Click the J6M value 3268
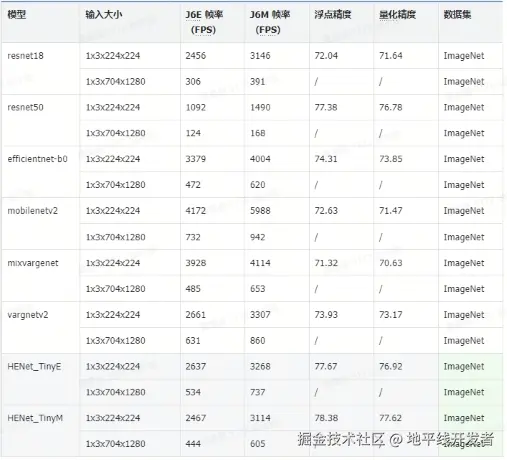The image size is (507, 460). [x=260, y=367]
